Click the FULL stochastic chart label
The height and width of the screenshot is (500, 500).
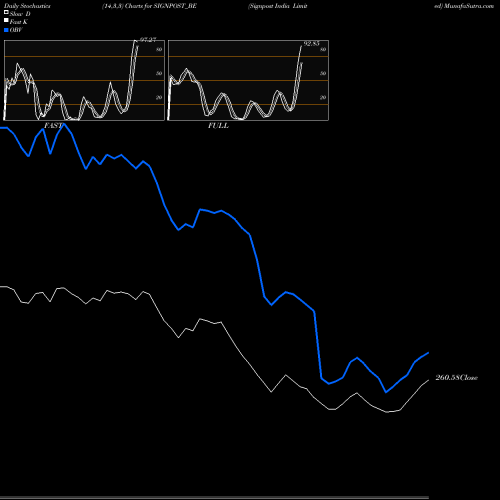[218, 125]
